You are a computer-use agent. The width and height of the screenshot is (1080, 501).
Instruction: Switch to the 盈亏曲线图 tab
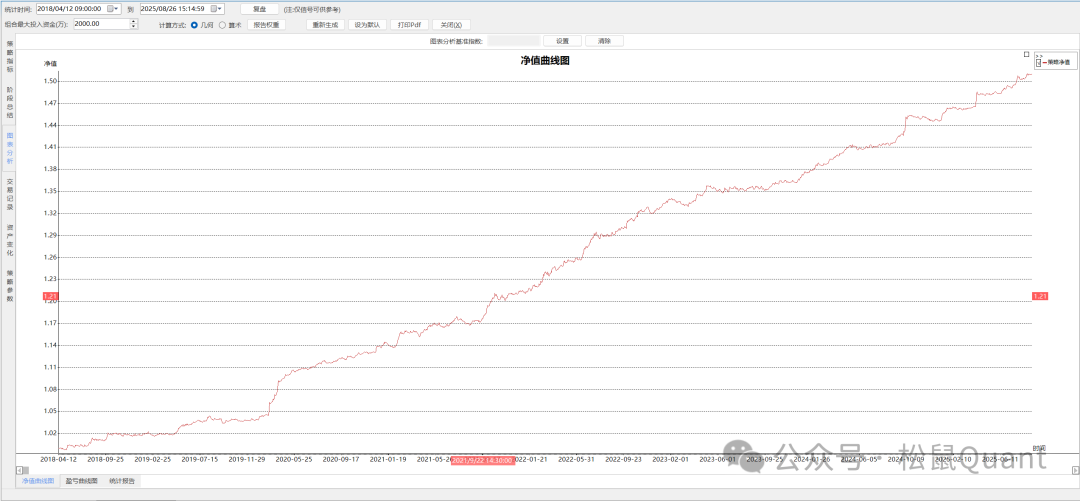point(81,481)
